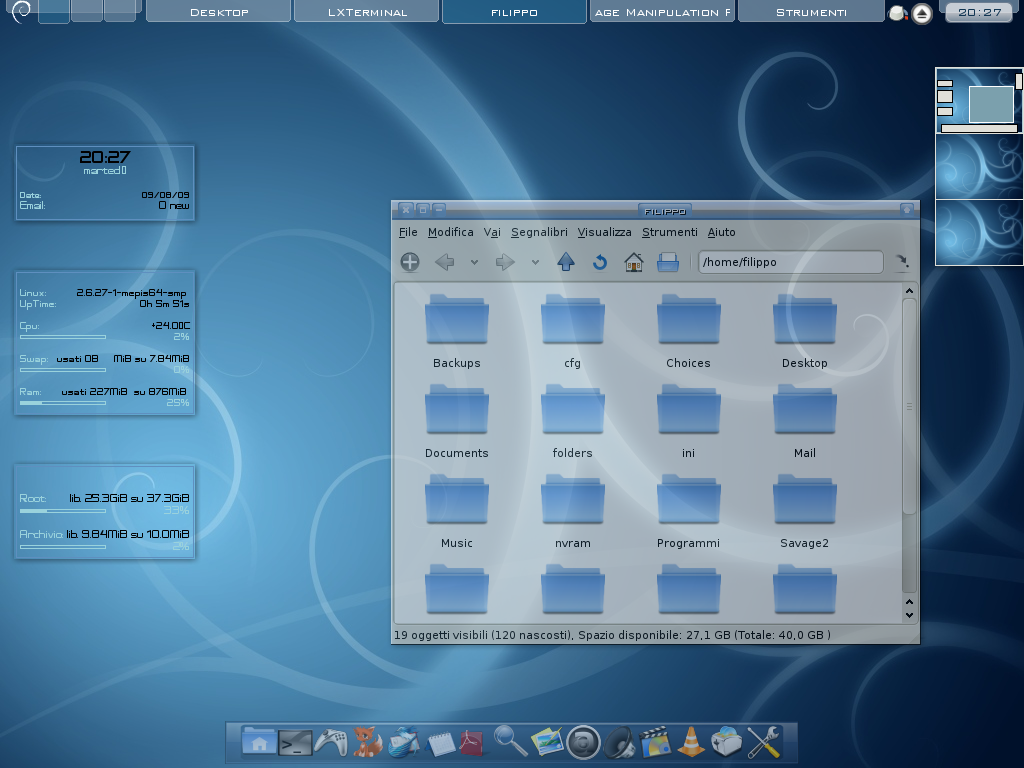Open the wrench and screwdriver settings icon
Screen dimensions: 1024x768
tap(763, 743)
